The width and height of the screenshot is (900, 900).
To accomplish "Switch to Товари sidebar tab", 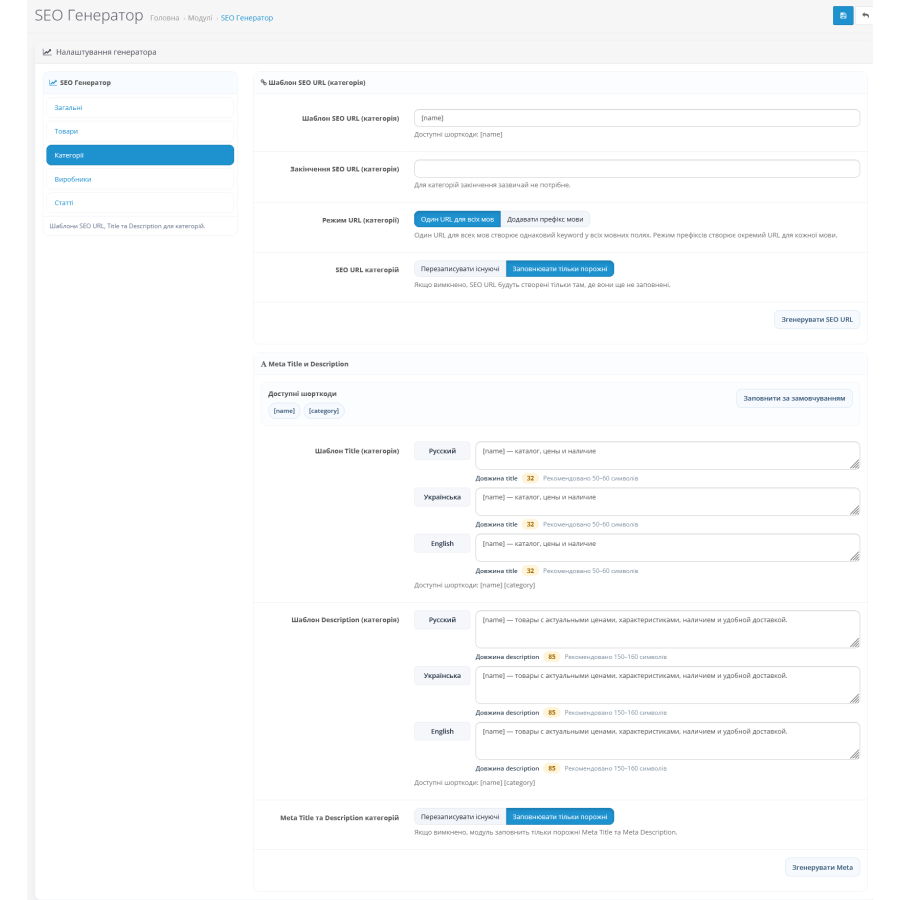I will (x=140, y=131).
